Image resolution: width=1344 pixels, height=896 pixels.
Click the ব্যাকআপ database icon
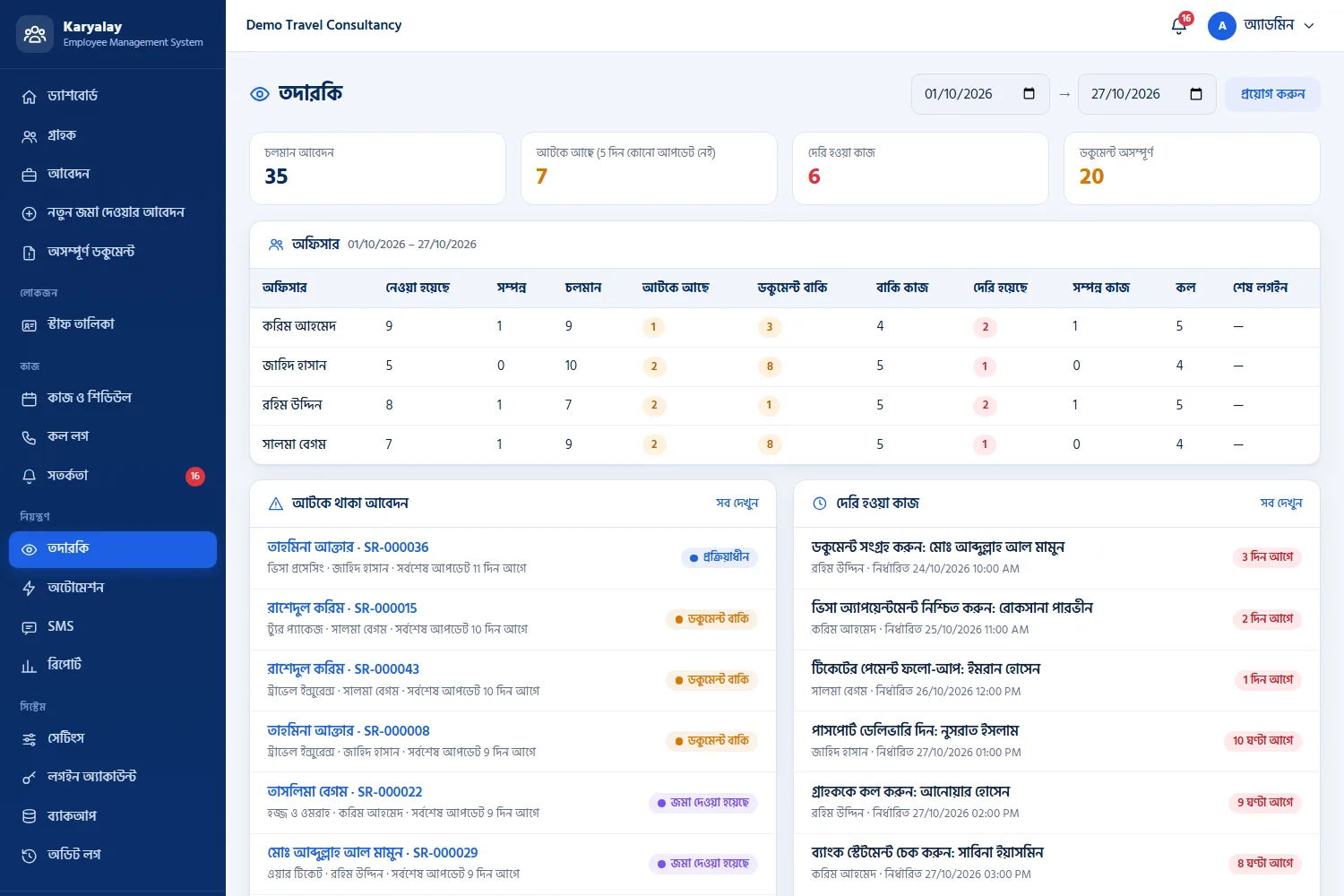(x=30, y=816)
